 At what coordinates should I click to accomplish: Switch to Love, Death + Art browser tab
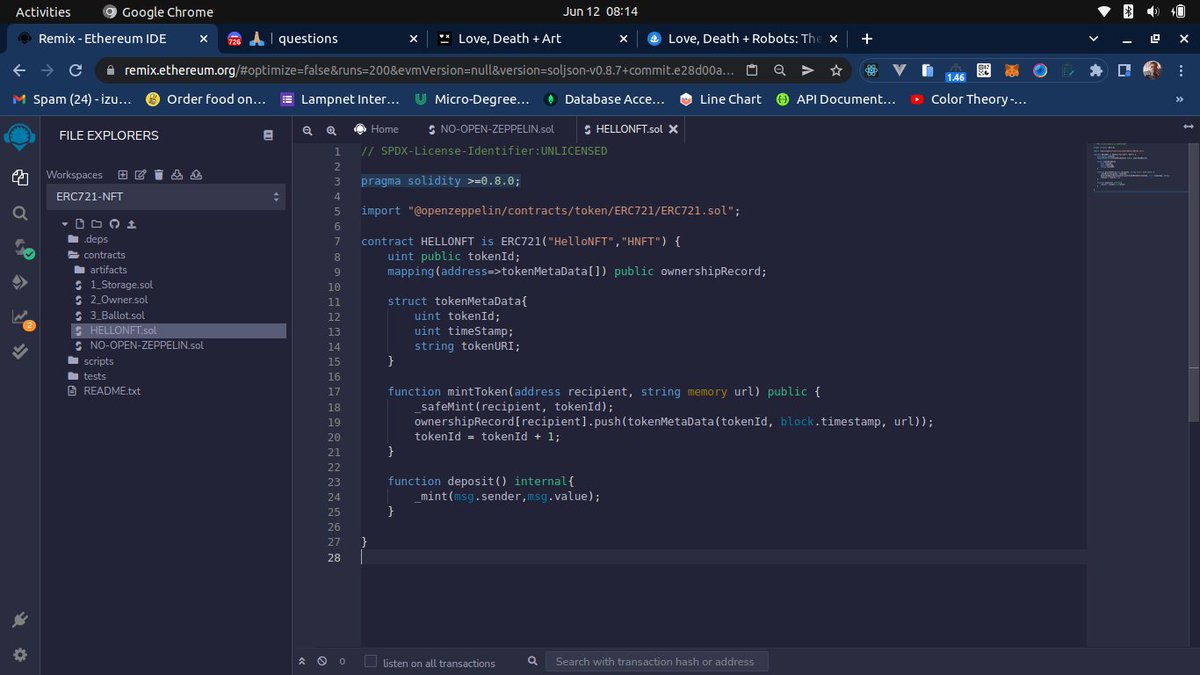pos(533,39)
